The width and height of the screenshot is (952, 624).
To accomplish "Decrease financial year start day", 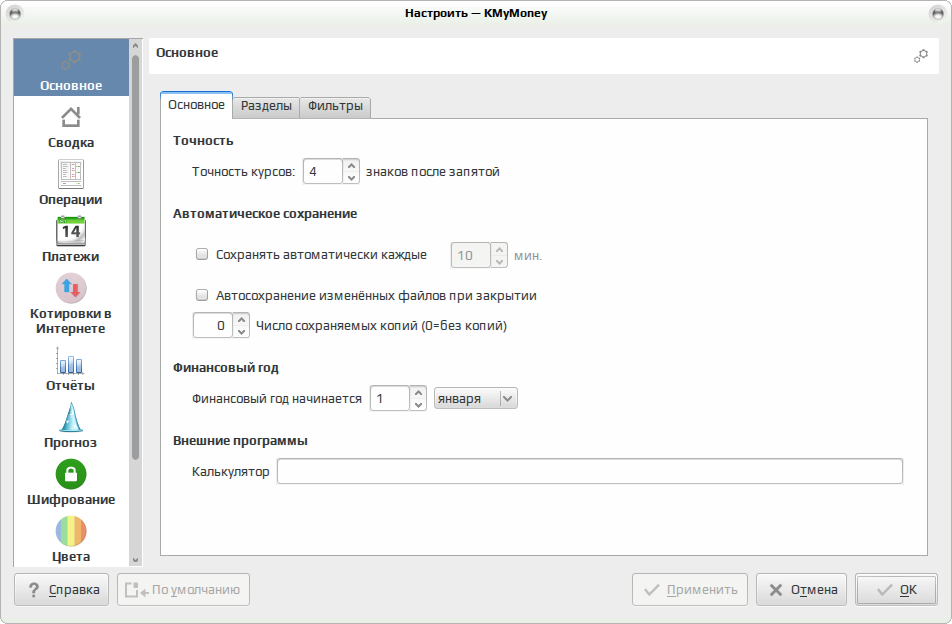I will (x=418, y=405).
